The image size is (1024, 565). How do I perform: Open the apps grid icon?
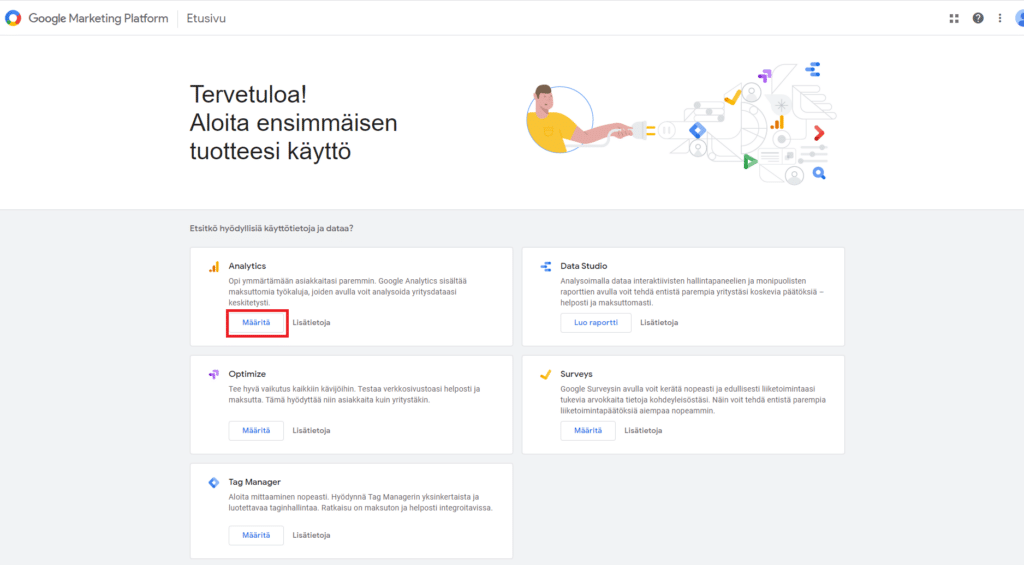(954, 18)
